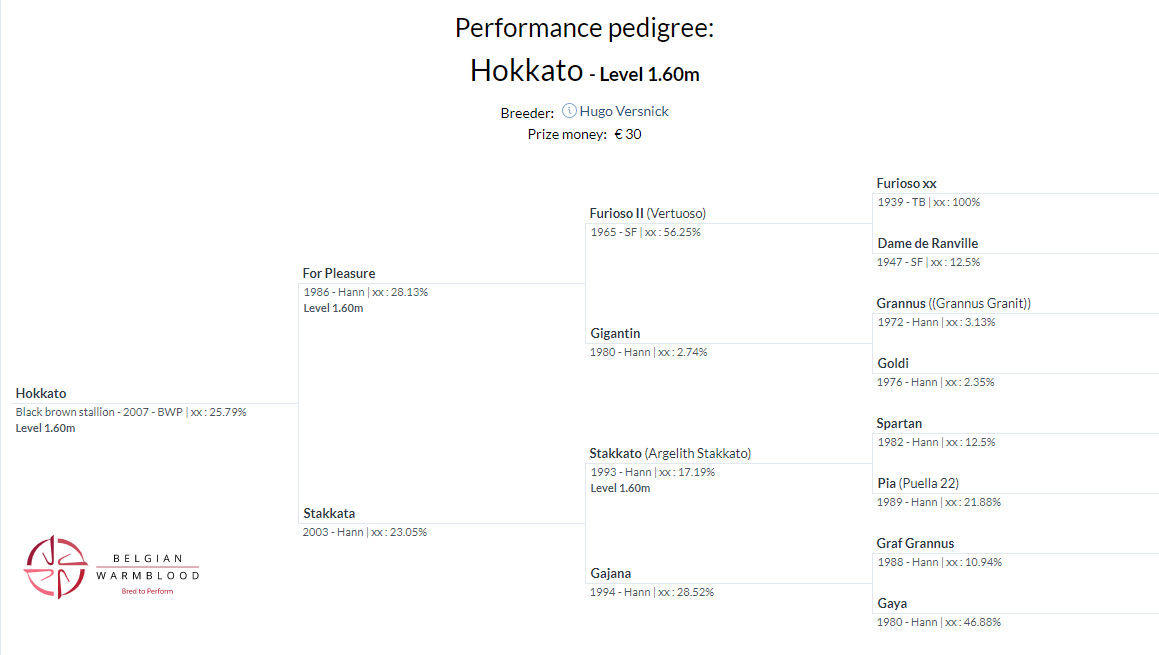Open the Spartan ancestor entry
The width and height of the screenshot is (1159, 655).
(899, 423)
